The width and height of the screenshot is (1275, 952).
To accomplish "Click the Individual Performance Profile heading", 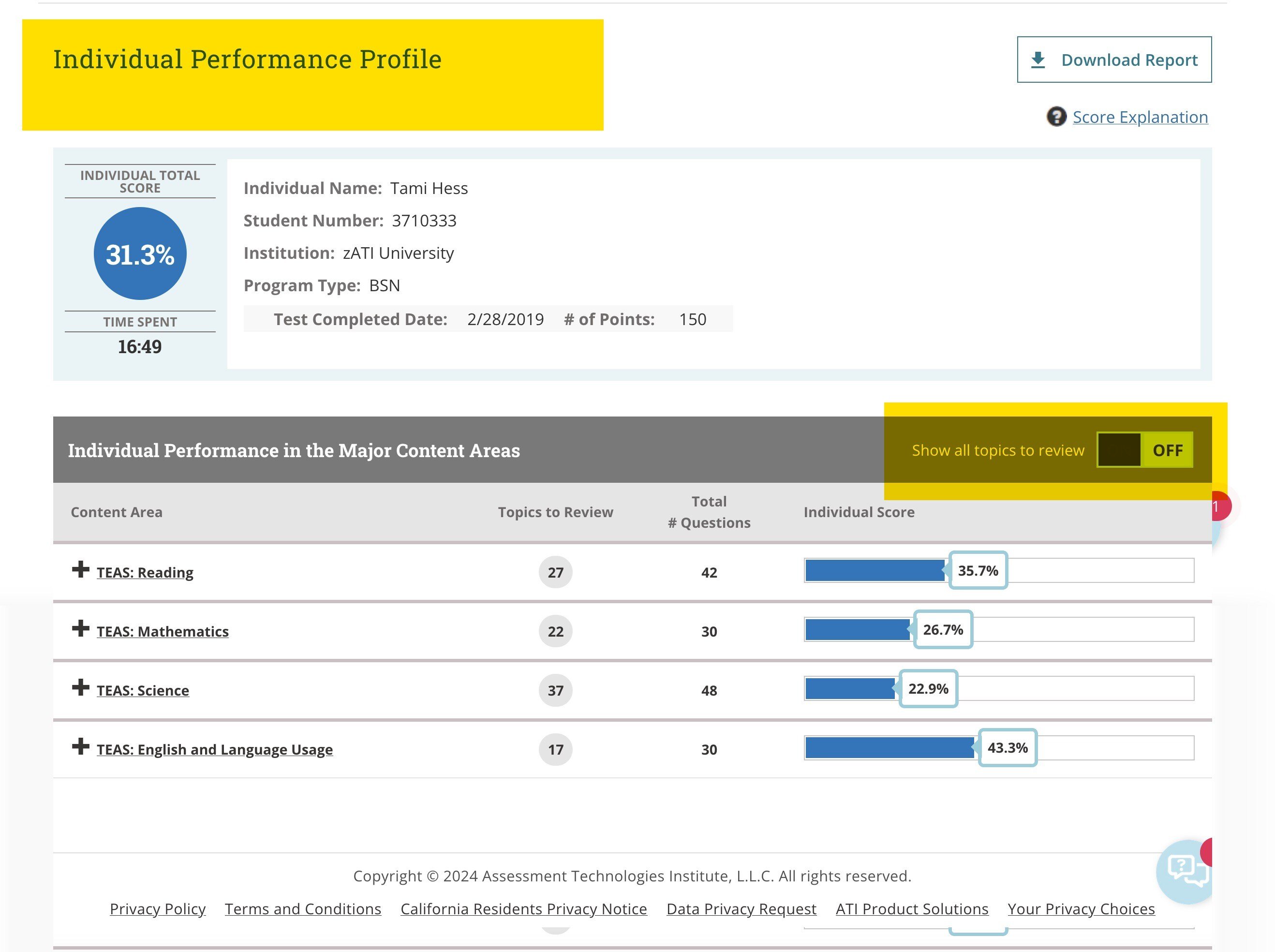I will [247, 59].
